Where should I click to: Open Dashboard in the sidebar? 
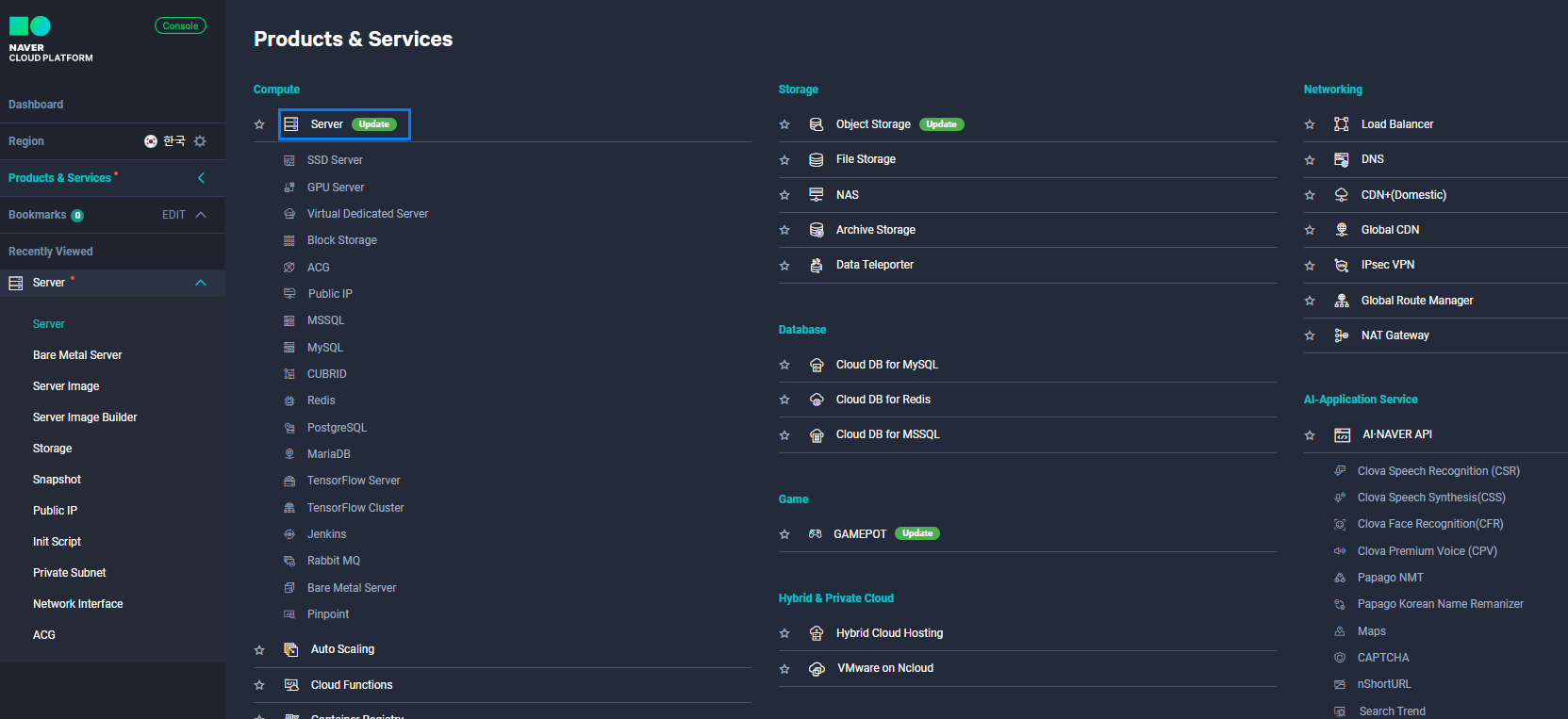coord(36,105)
